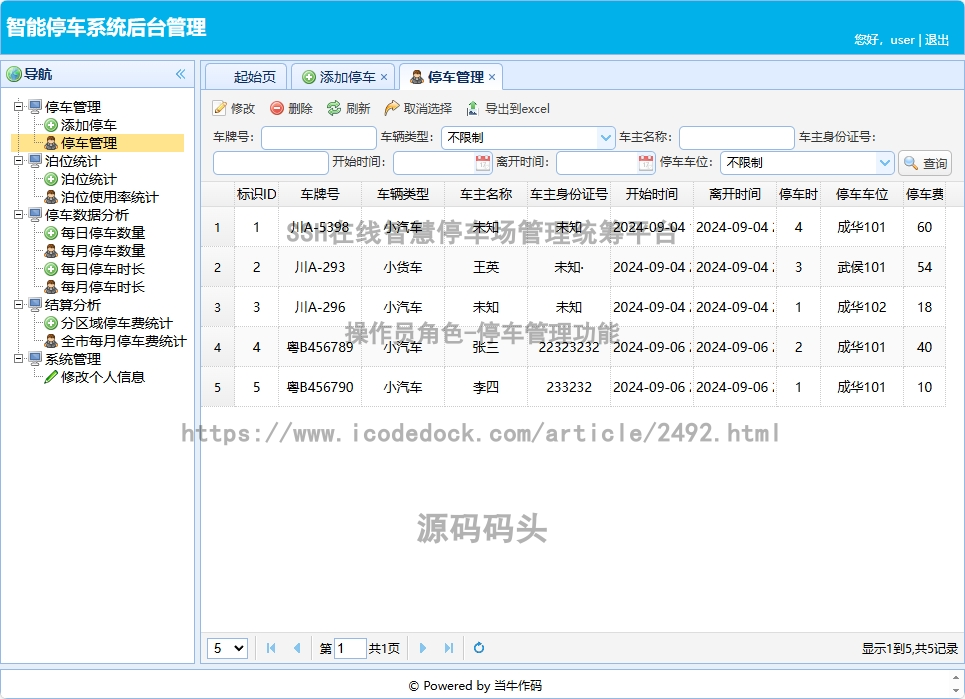Open 每日停车时长 report
This screenshot has height=699, width=965.
[103, 269]
